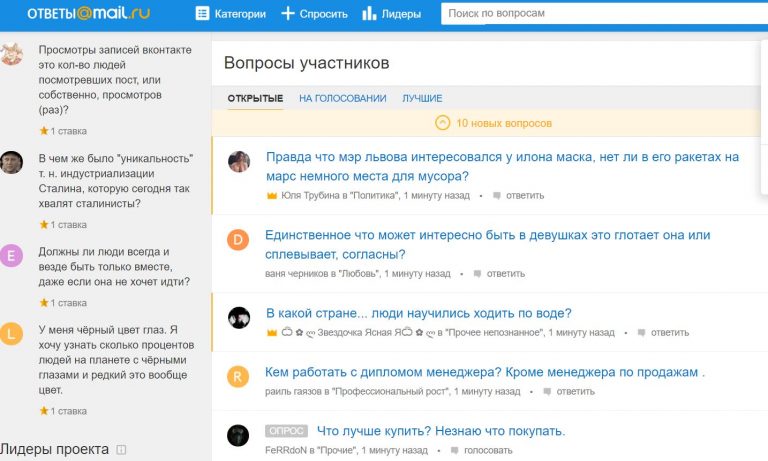768x461 pixels.
Task: Click ответить on the Прочее непознанное question
Action: click(x=670, y=332)
